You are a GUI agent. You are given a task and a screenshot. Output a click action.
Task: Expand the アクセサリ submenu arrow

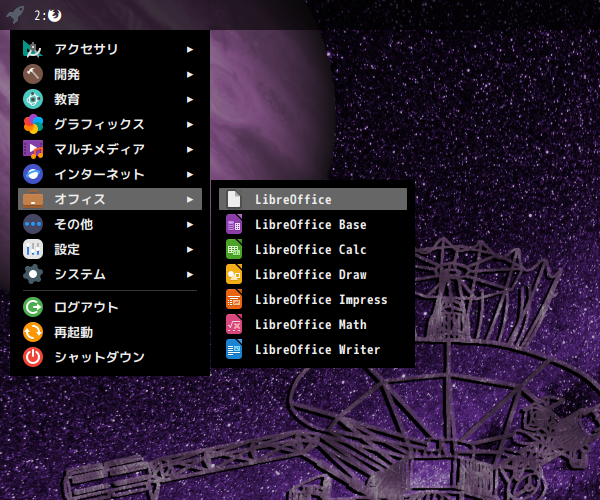point(190,50)
